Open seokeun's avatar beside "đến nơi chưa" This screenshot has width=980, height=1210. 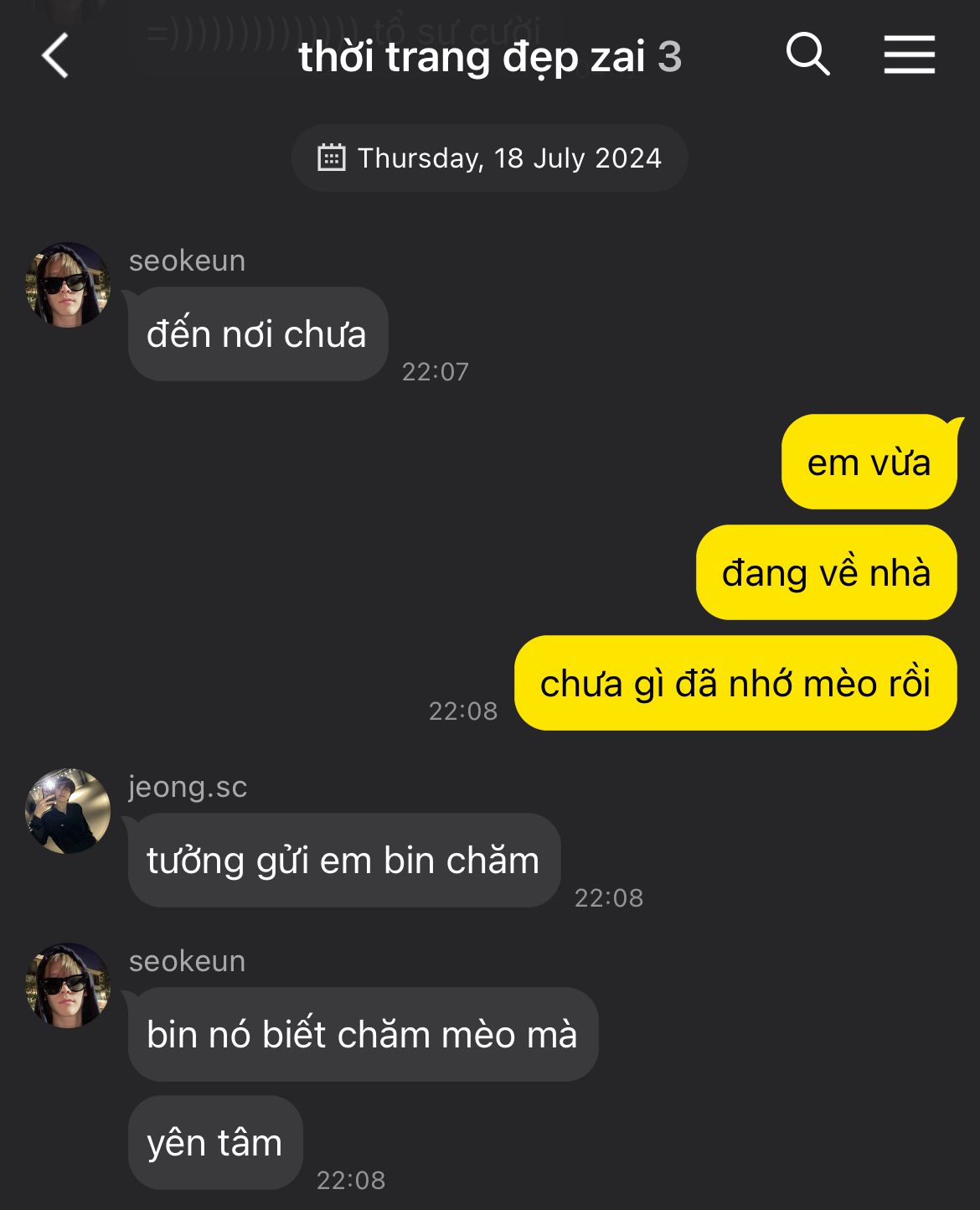(68, 285)
